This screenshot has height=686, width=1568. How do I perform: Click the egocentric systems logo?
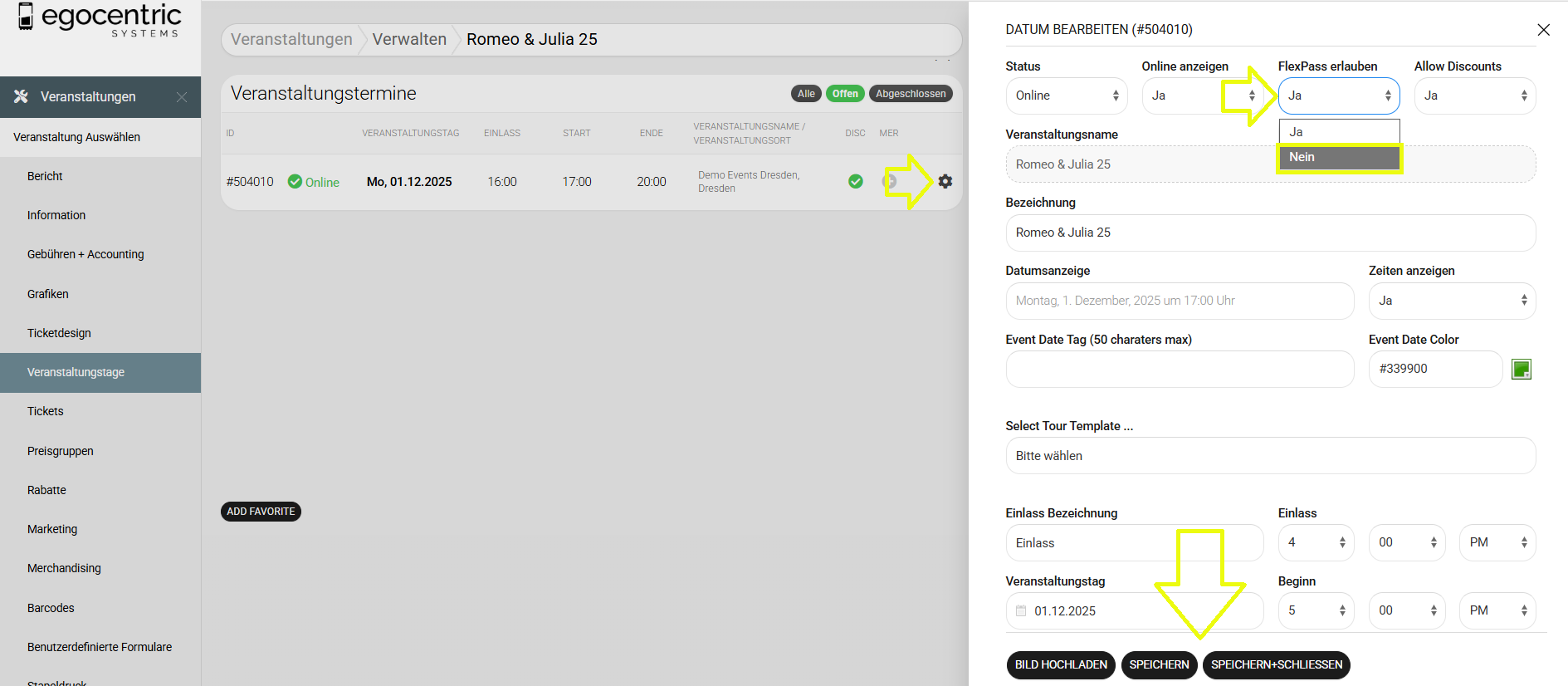100,20
